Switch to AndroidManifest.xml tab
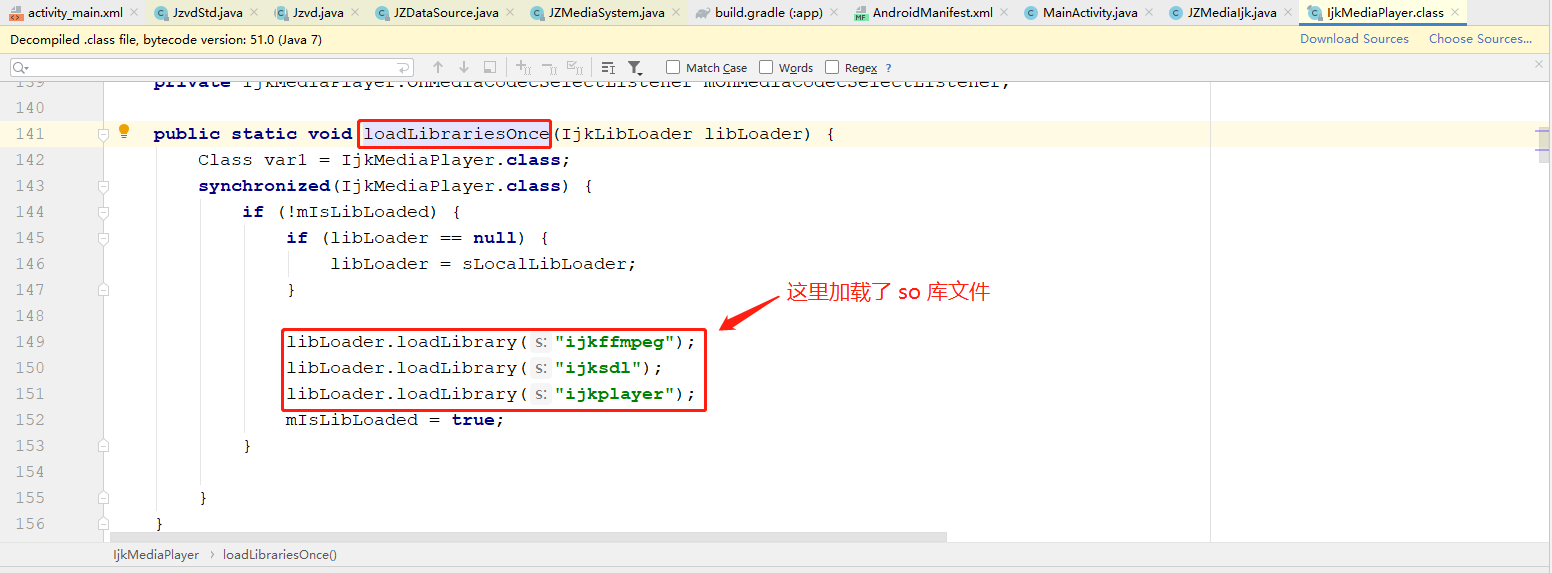1552x573 pixels. click(x=932, y=13)
